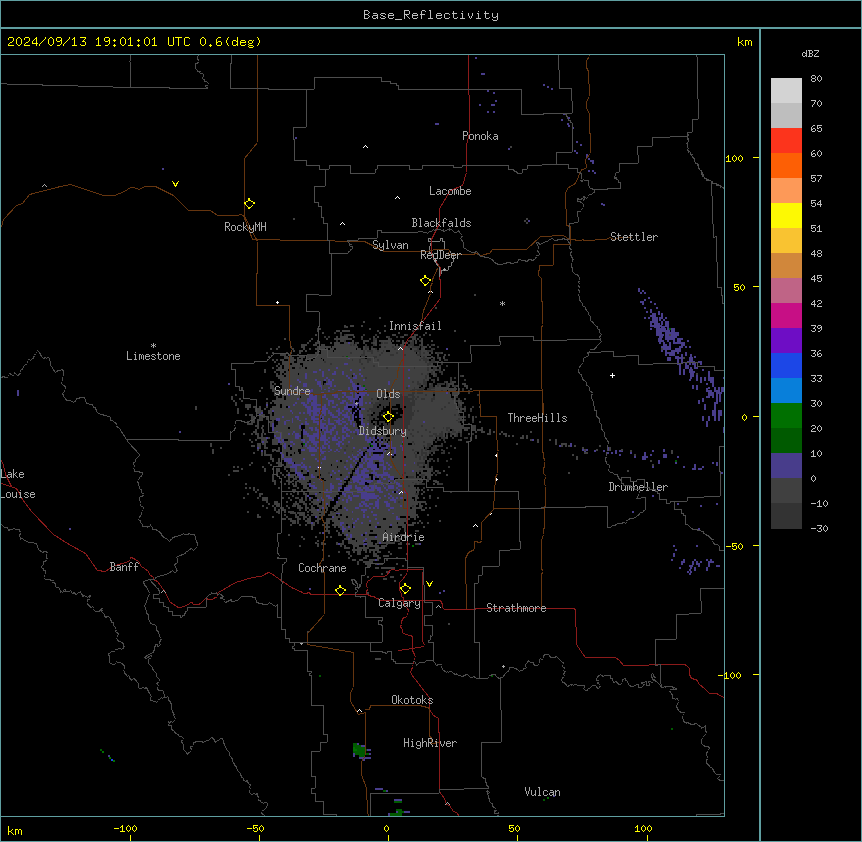Image resolution: width=862 pixels, height=842 pixels.
Task: Click the Ponoka city label
Action: click(480, 136)
